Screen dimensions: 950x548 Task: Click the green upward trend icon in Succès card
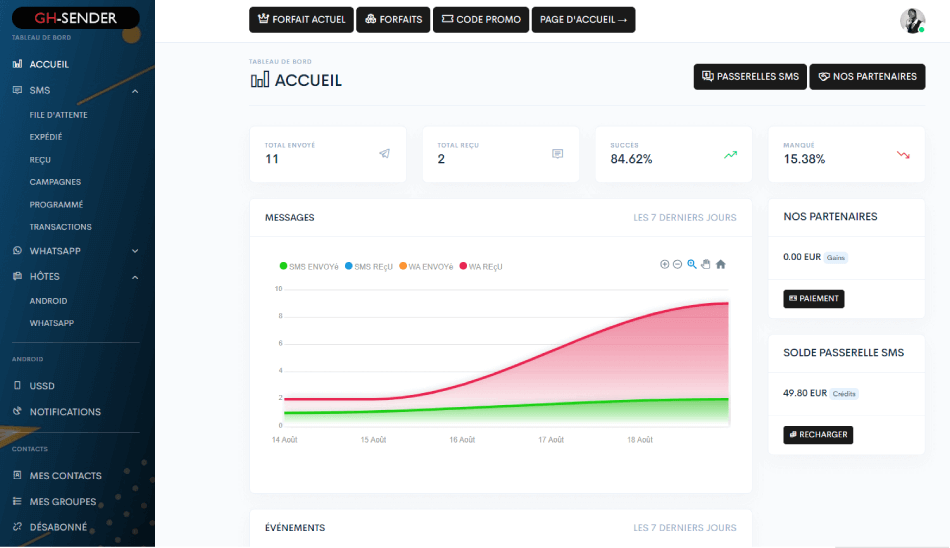point(731,155)
